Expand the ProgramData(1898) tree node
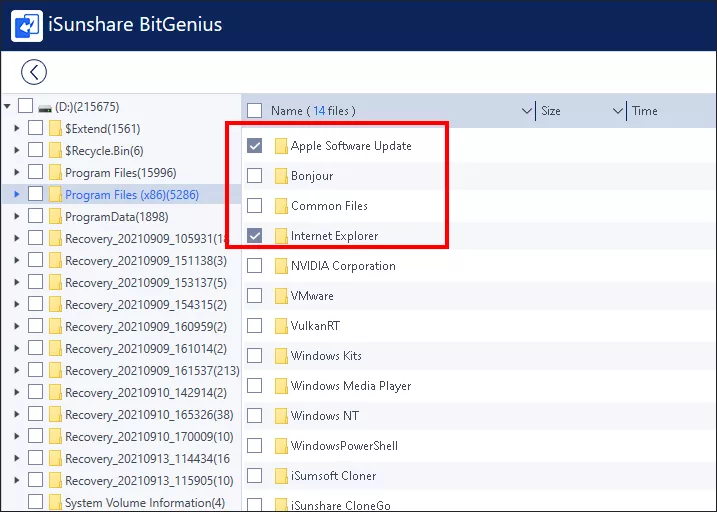Image resolution: width=717 pixels, height=512 pixels. tap(17, 216)
